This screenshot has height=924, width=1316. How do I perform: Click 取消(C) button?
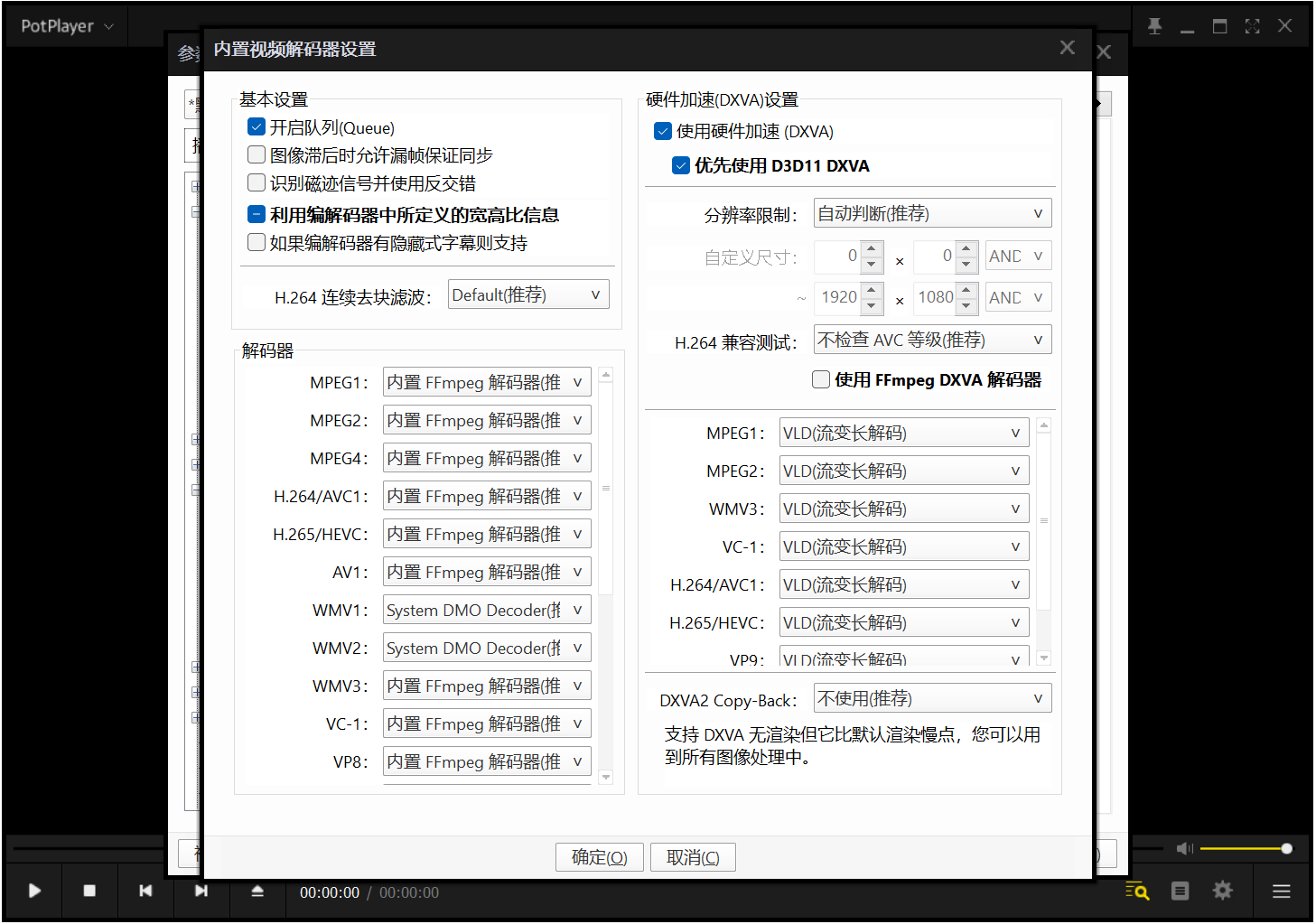tap(693, 857)
